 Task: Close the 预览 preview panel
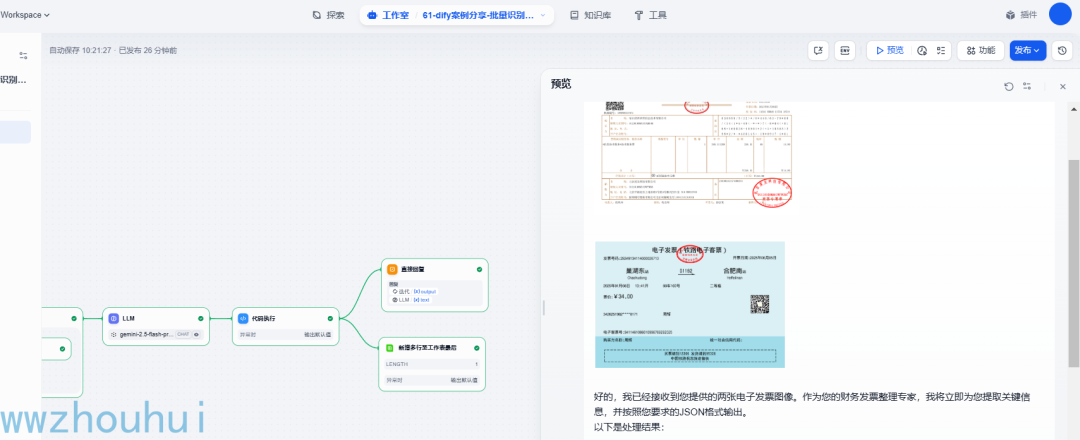coord(1063,86)
